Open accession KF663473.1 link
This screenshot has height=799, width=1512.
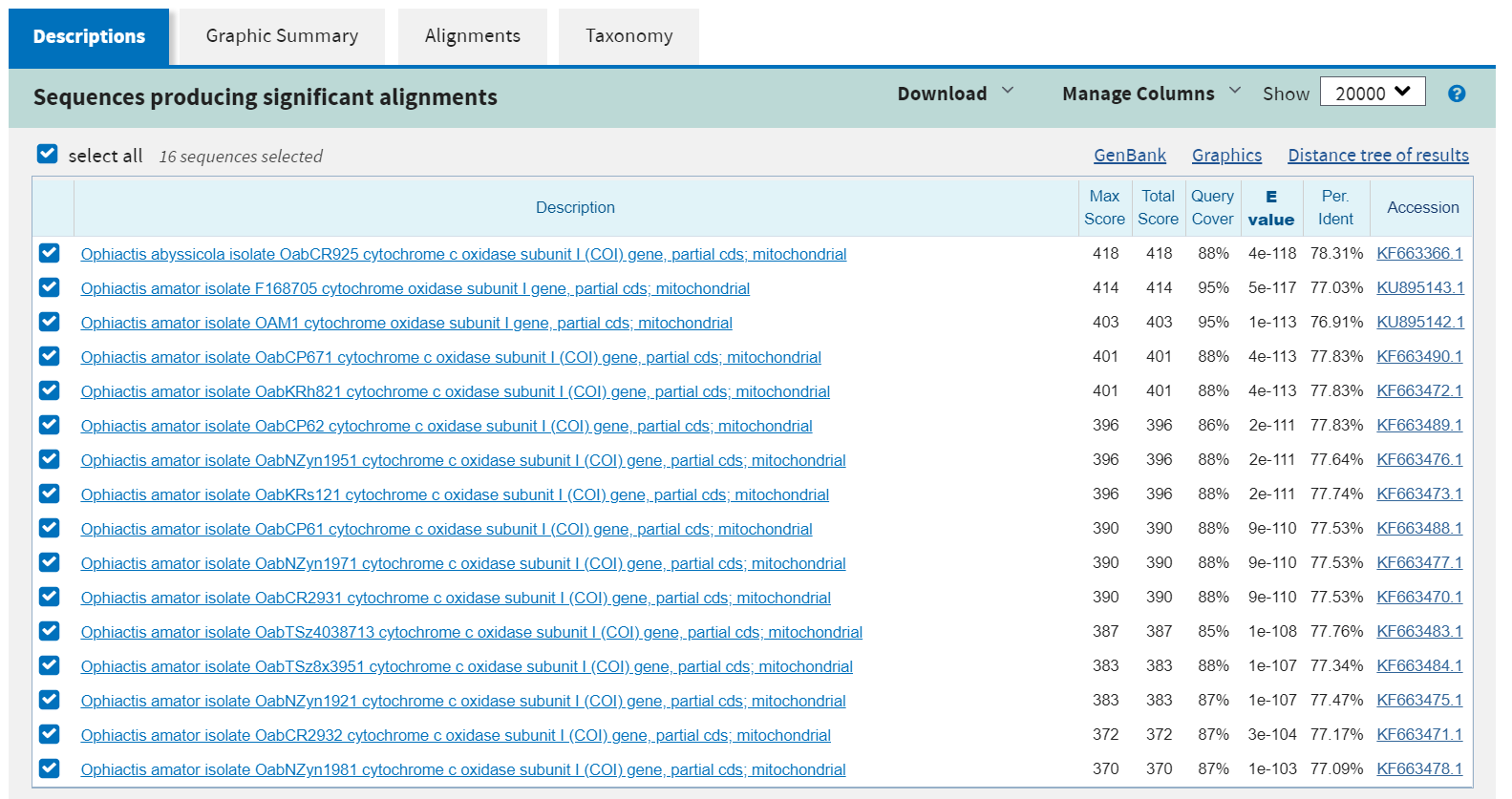click(x=1419, y=494)
